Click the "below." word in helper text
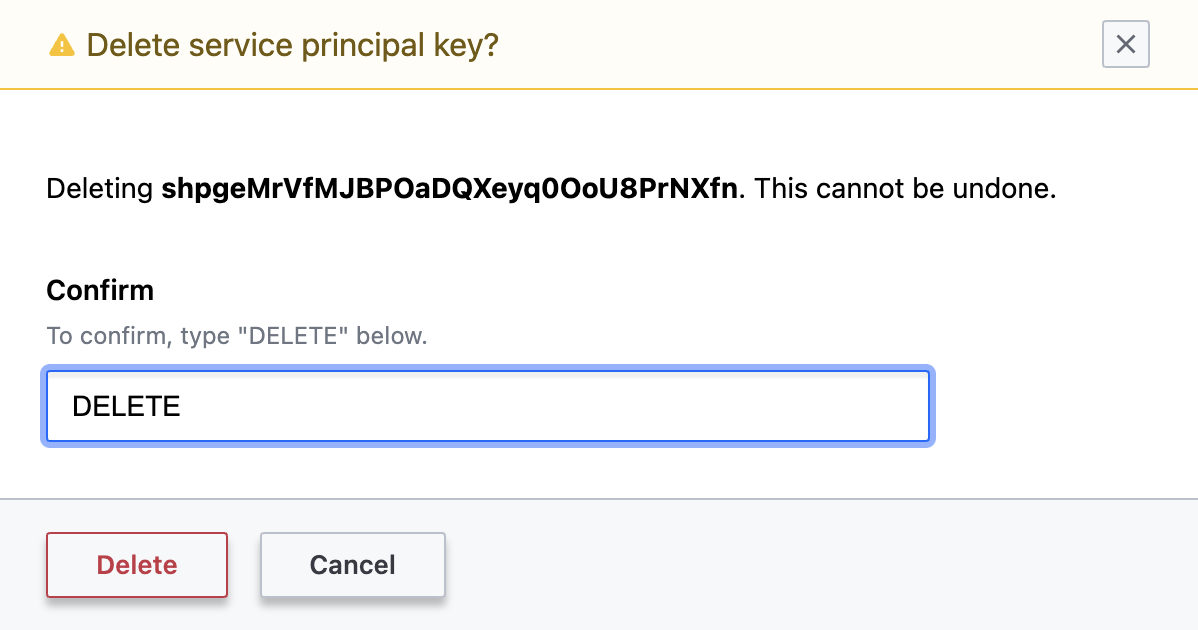This screenshot has height=630, width=1198. click(391, 336)
